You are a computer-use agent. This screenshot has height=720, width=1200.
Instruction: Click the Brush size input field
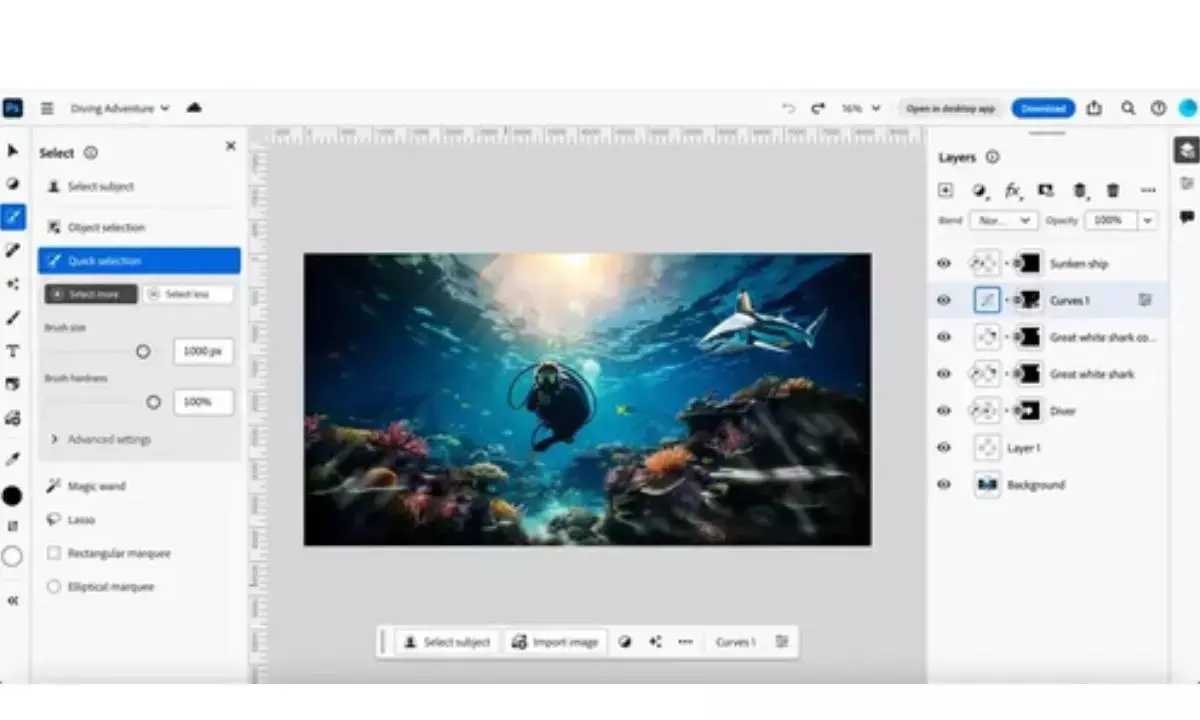203,351
